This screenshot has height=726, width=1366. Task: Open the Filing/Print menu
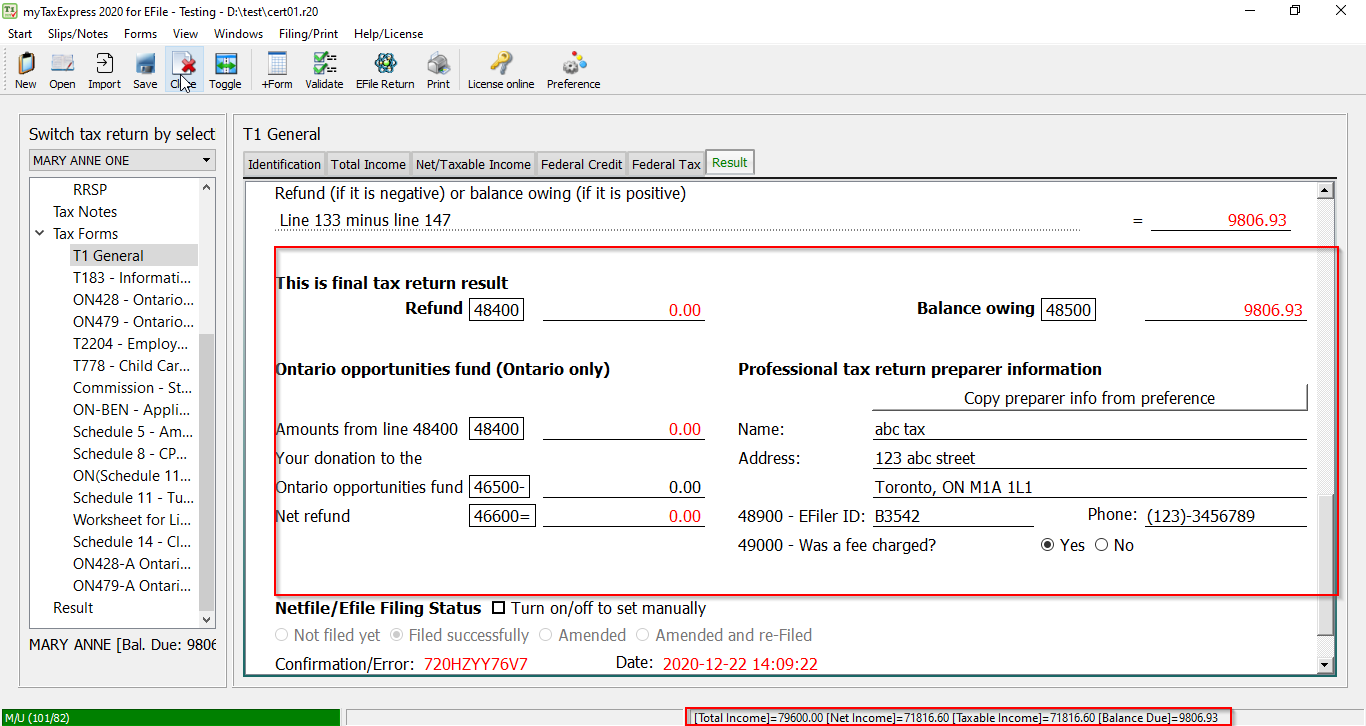click(x=308, y=34)
